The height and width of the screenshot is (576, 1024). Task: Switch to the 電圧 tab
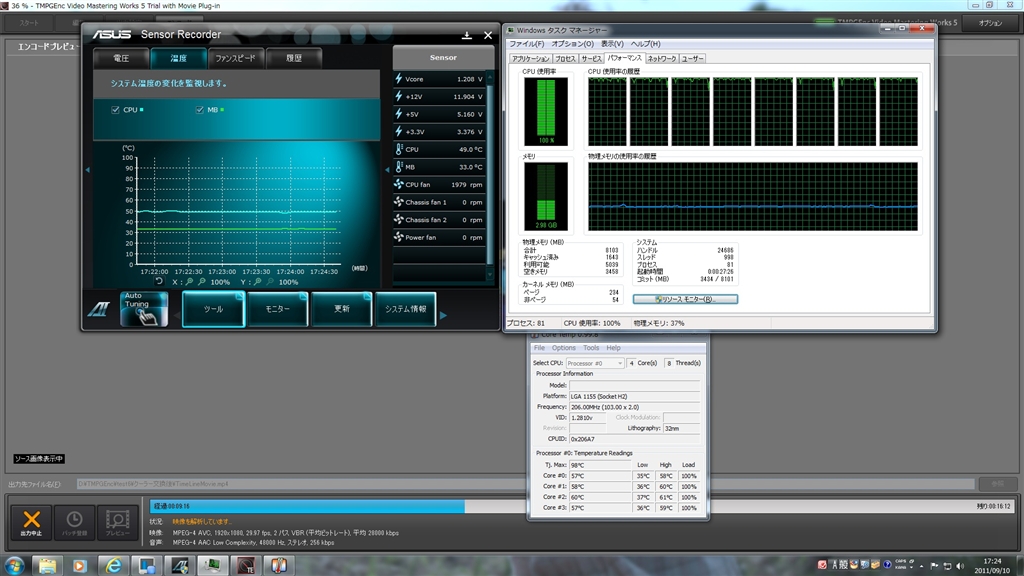tap(121, 58)
